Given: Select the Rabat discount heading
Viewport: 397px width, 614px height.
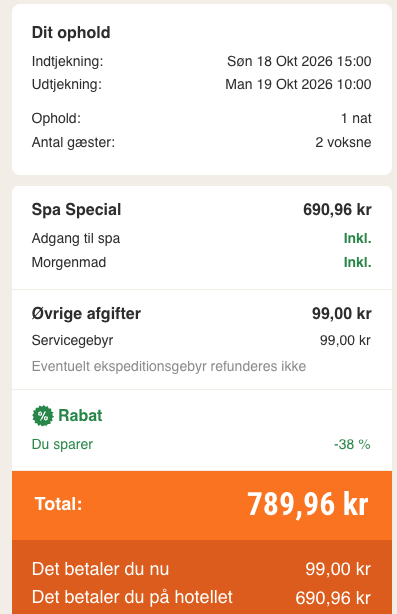Looking at the screenshot, I should tap(80, 415).
